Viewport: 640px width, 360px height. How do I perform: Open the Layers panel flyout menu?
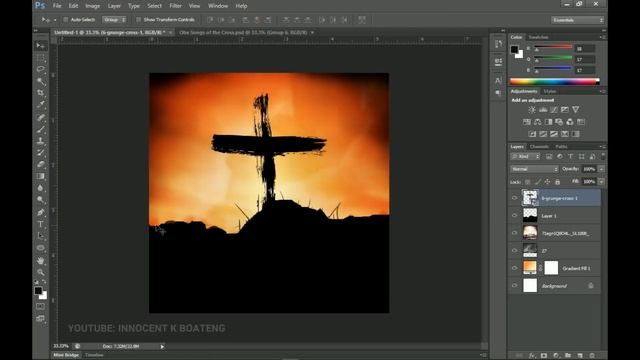click(602, 147)
